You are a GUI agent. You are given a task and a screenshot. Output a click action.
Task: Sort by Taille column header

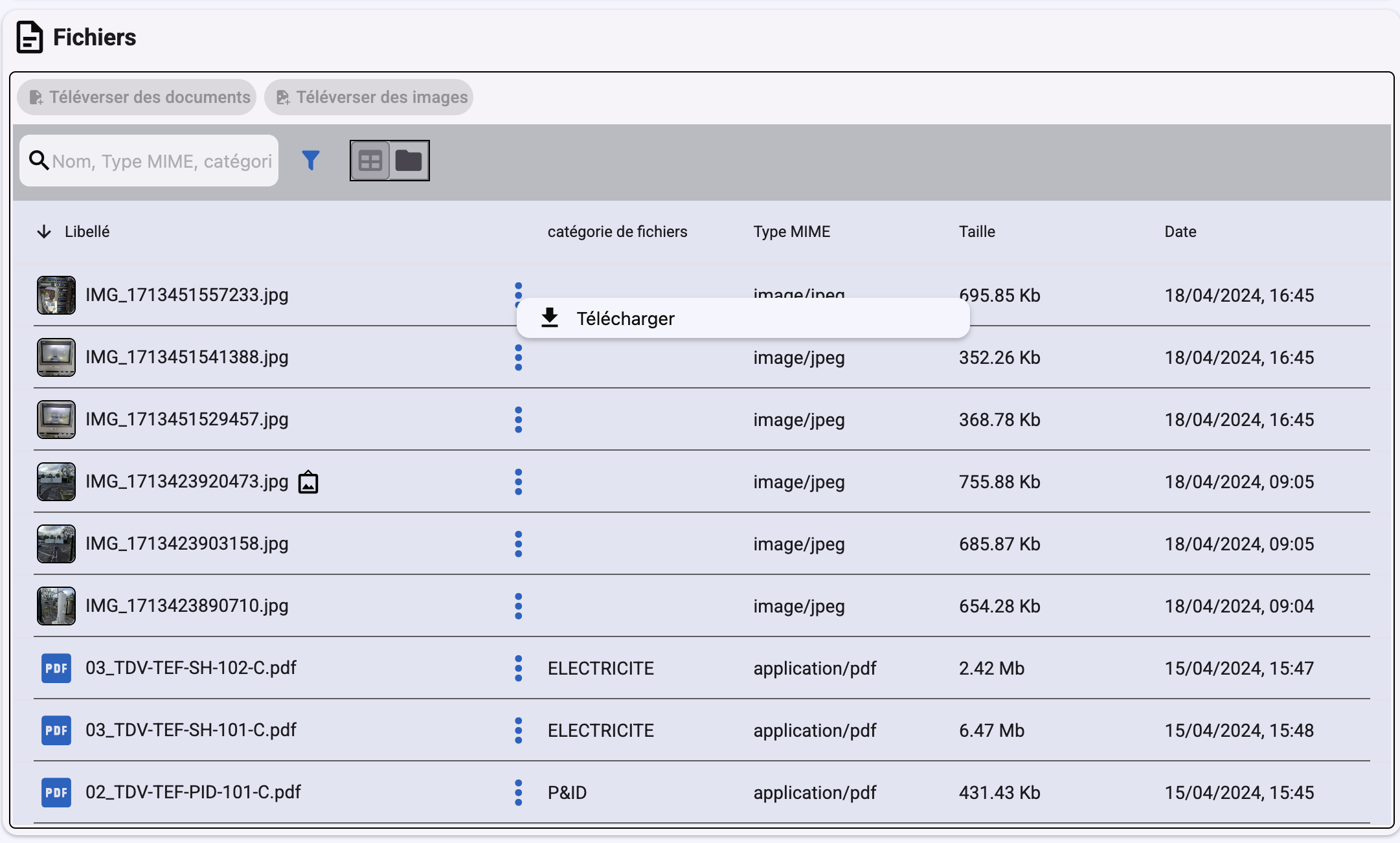coord(977,232)
